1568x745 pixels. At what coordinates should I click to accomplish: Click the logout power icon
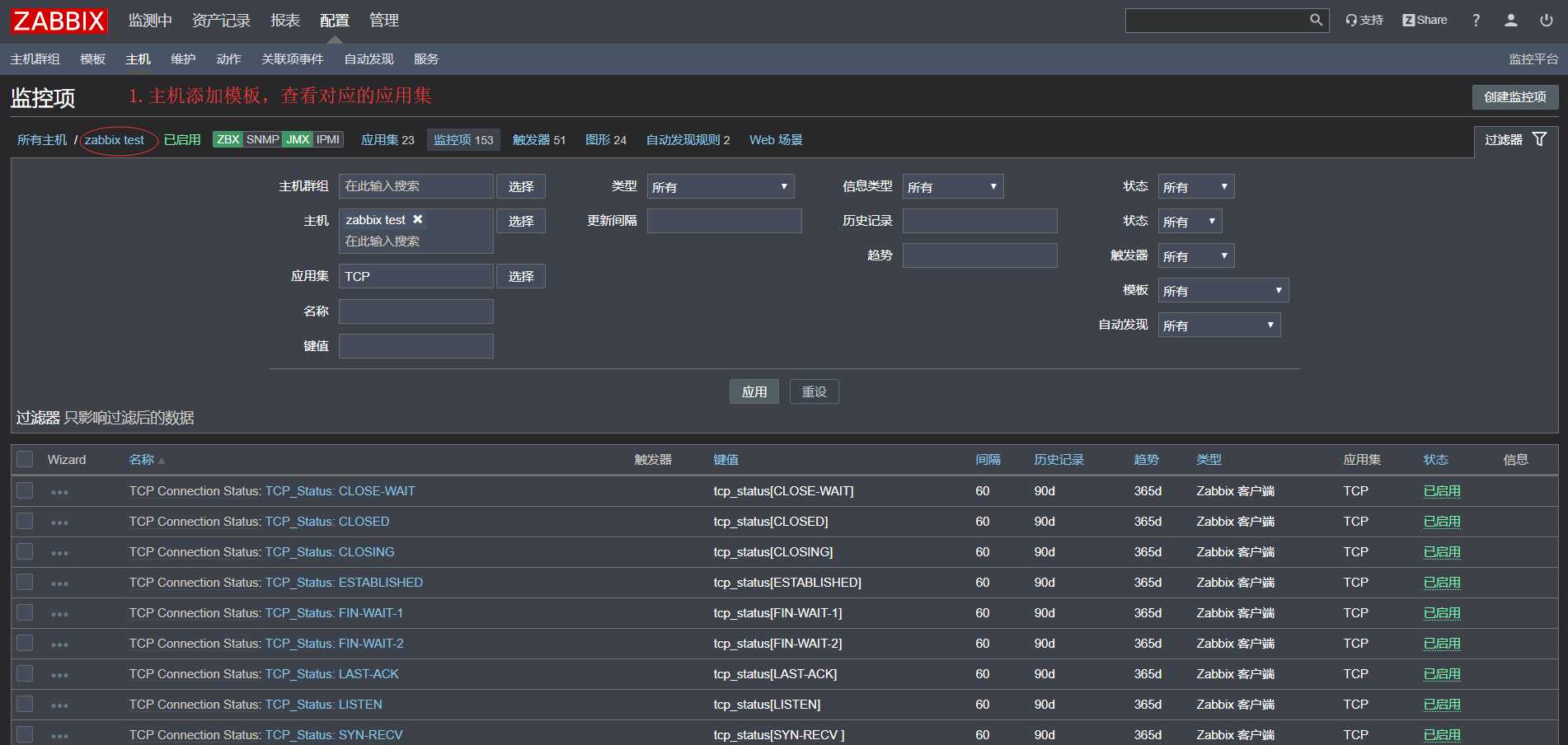click(1547, 20)
